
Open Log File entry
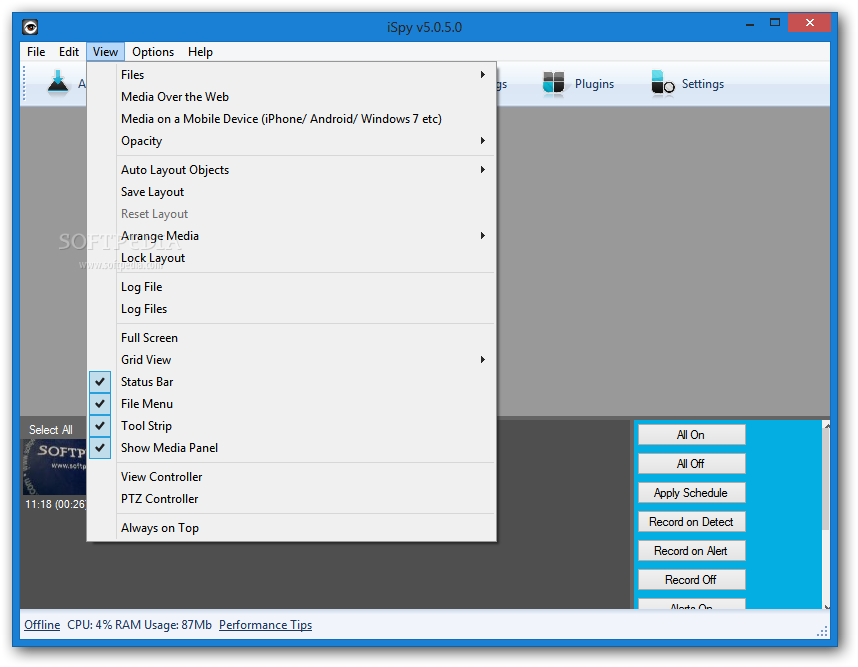tap(291, 287)
